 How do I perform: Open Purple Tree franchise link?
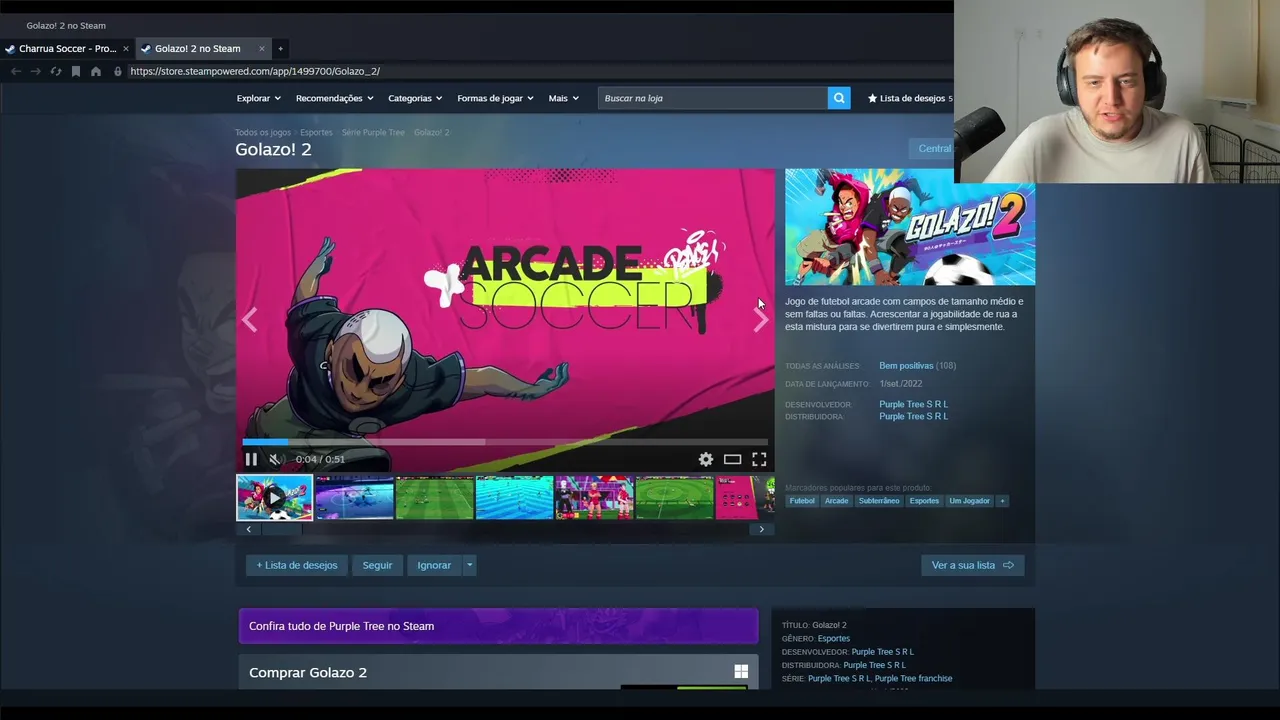[x=914, y=678]
